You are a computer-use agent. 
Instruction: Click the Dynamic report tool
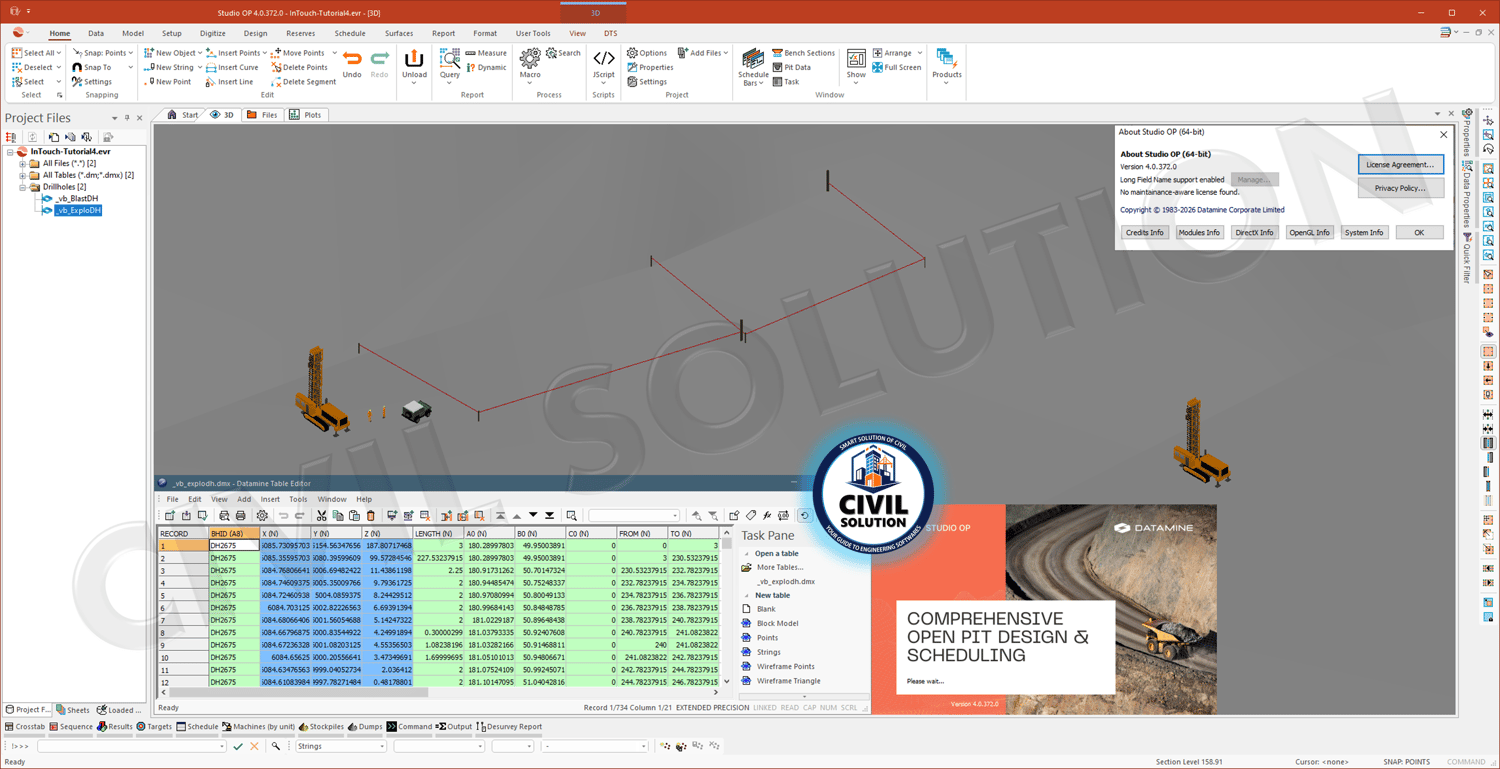(486, 68)
